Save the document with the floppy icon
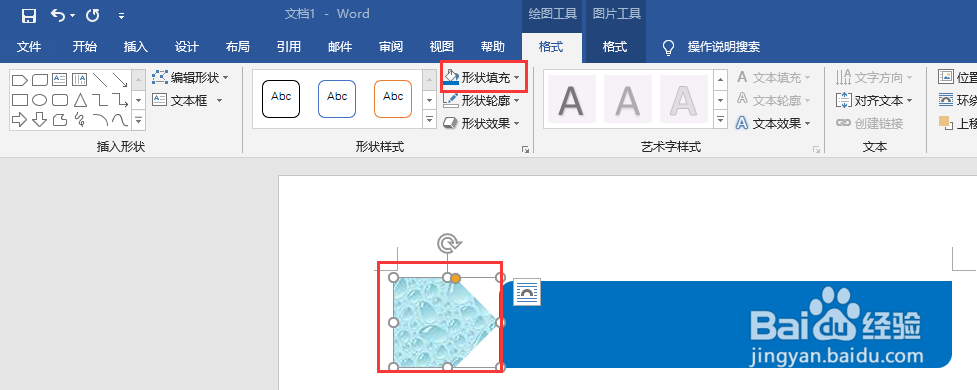The width and height of the screenshot is (977, 390). pyautogui.click(x=29, y=16)
